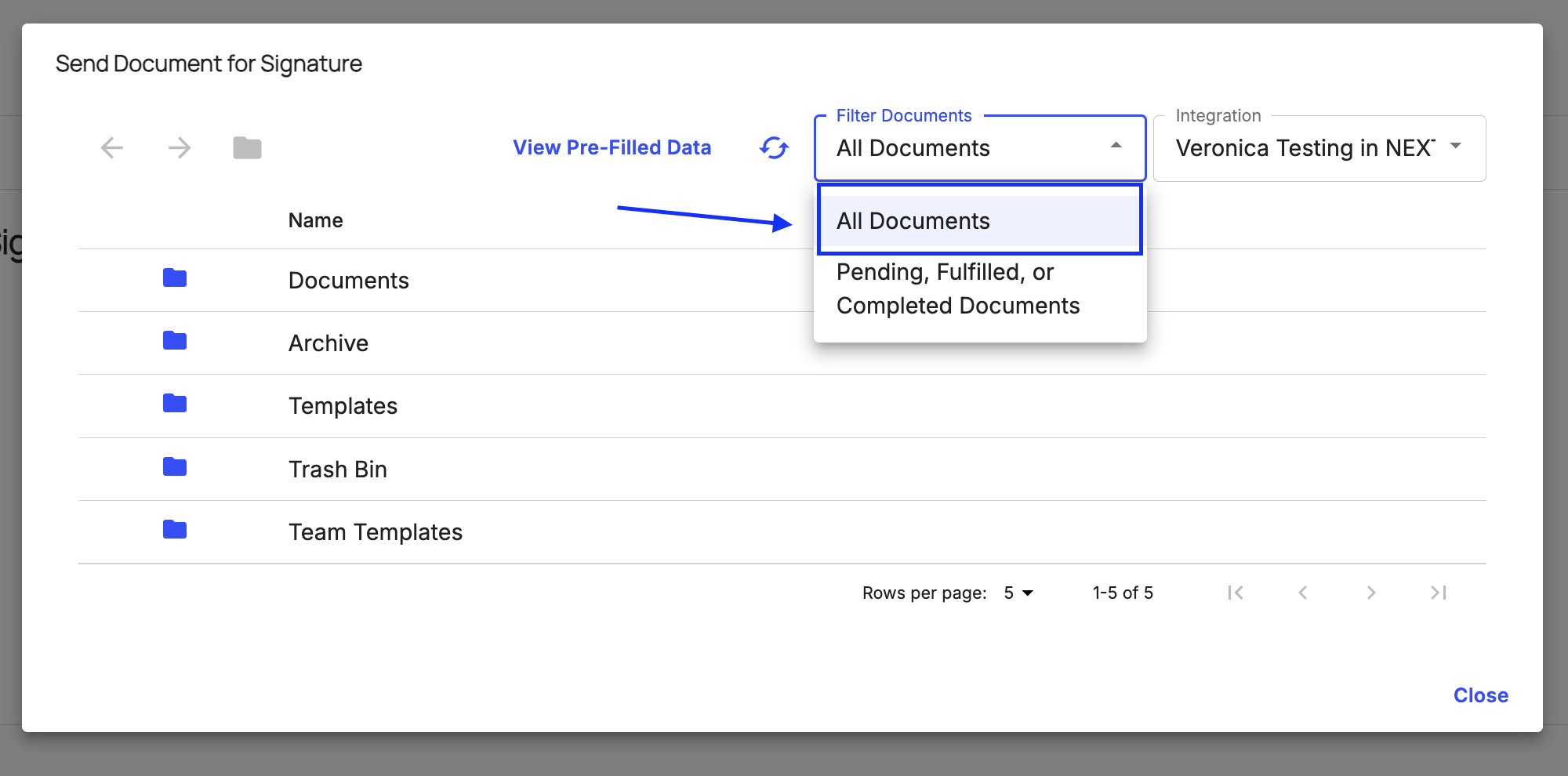Go to previous page pagination icon
The height and width of the screenshot is (776, 1568).
click(x=1303, y=593)
